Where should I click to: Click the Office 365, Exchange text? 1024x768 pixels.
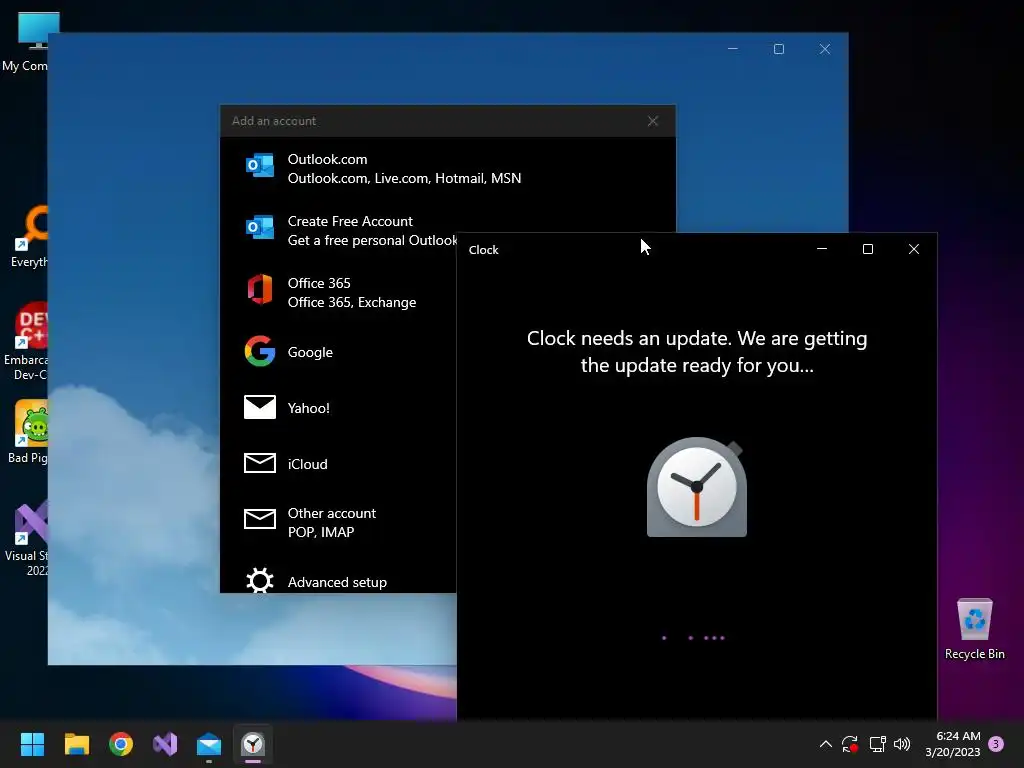[x=351, y=302]
